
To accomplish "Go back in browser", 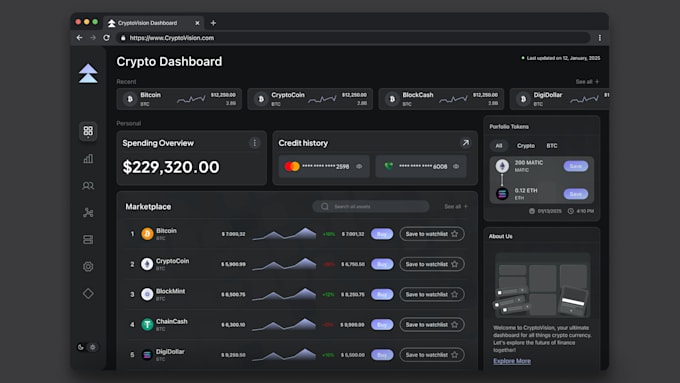I will coord(79,38).
